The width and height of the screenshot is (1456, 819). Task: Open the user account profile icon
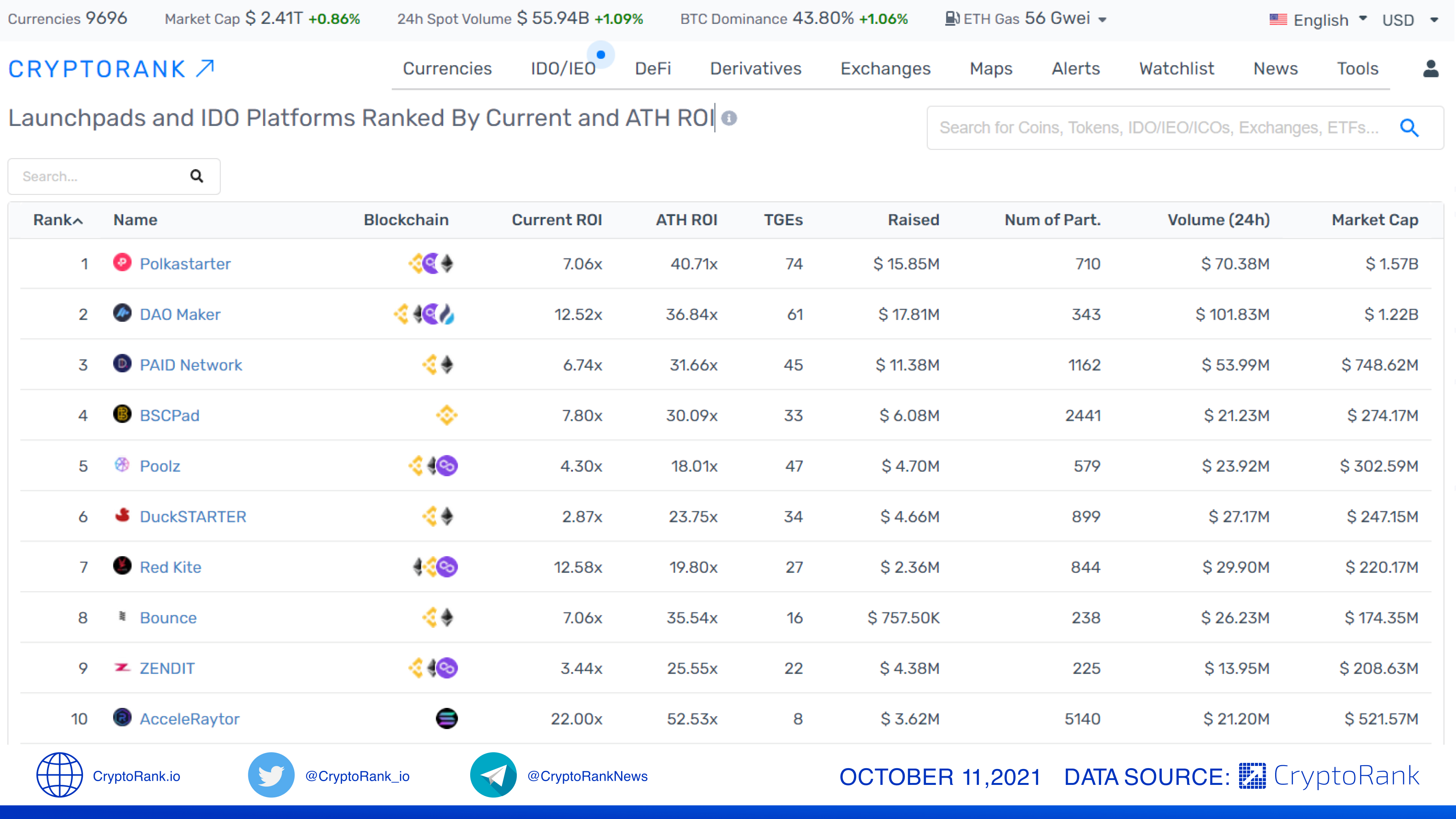pos(1431,68)
